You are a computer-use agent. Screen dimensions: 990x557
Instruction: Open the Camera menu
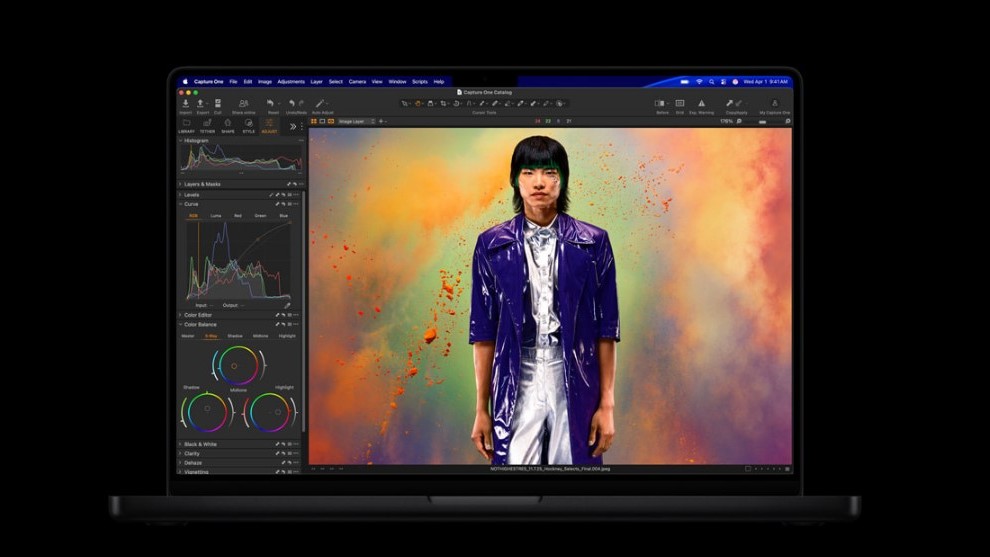point(357,81)
